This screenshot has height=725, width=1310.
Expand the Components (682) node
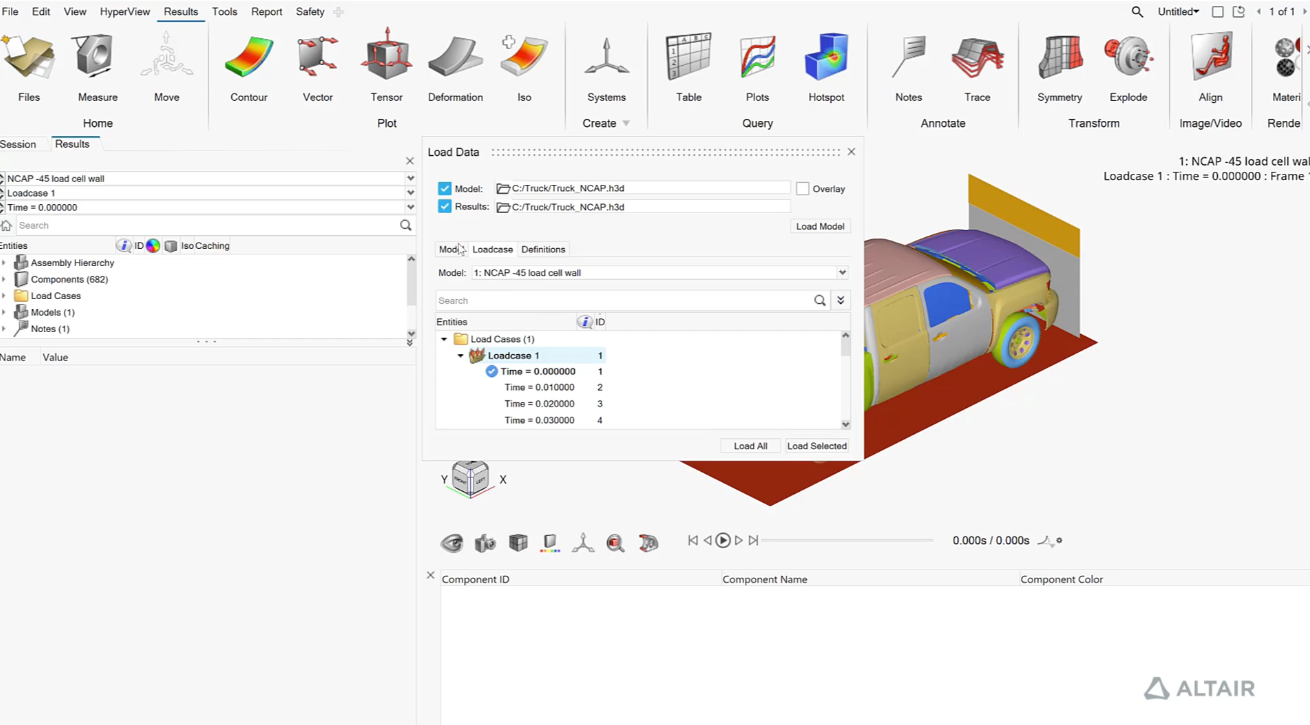tap(5, 280)
